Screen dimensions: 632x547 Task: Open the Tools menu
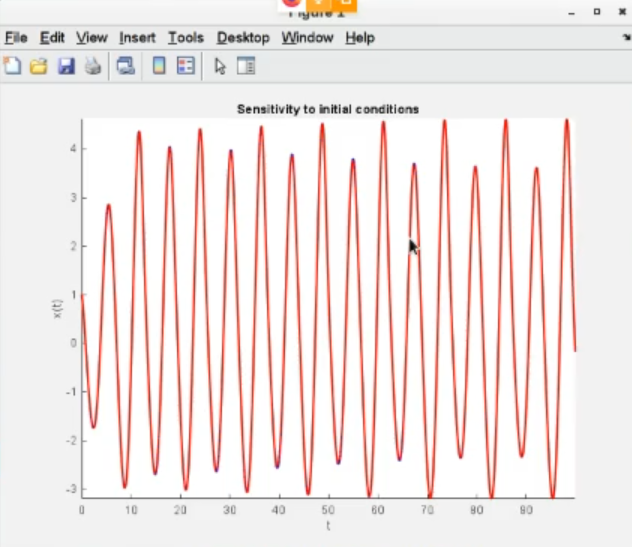click(185, 38)
